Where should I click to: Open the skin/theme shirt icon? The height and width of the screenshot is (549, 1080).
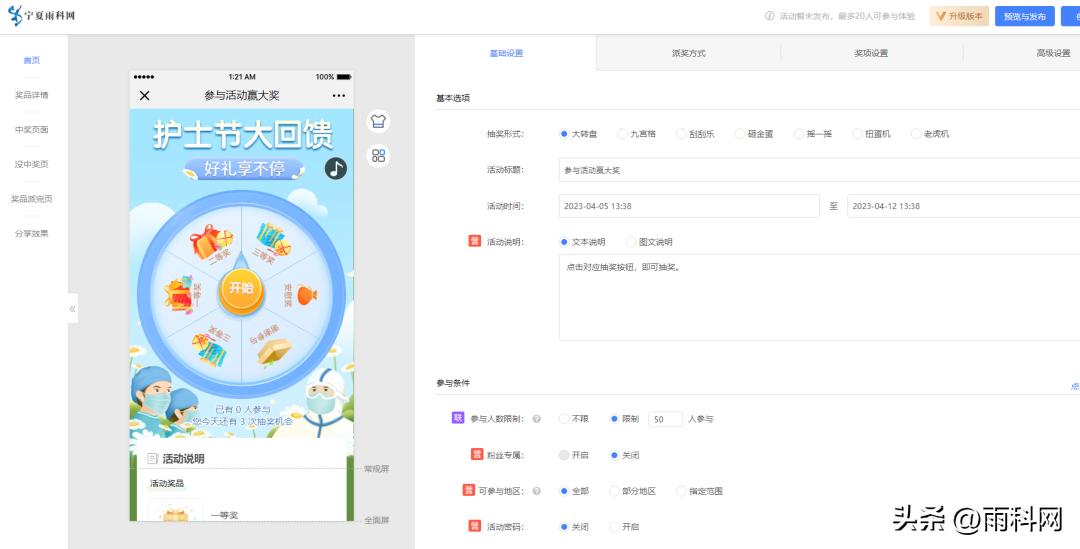pos(378,121)
